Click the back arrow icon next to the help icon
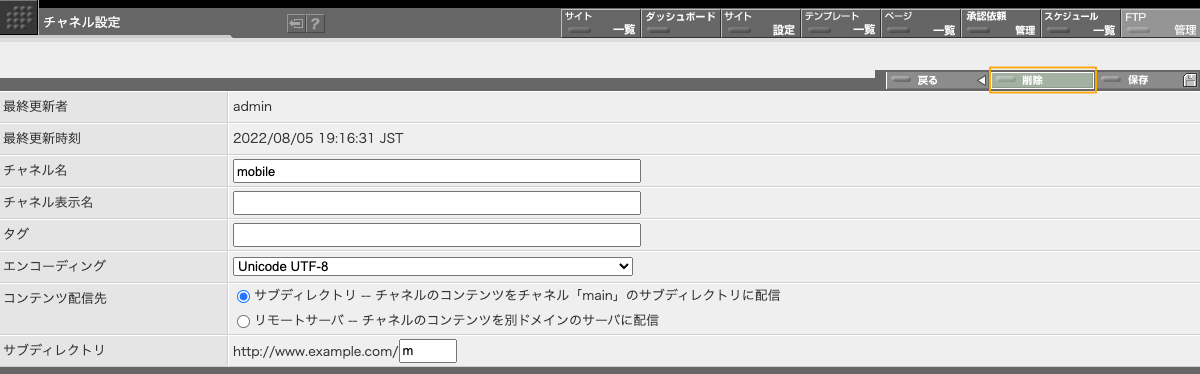Screen dimensions: 1200x374 click(x=296, y=24)
